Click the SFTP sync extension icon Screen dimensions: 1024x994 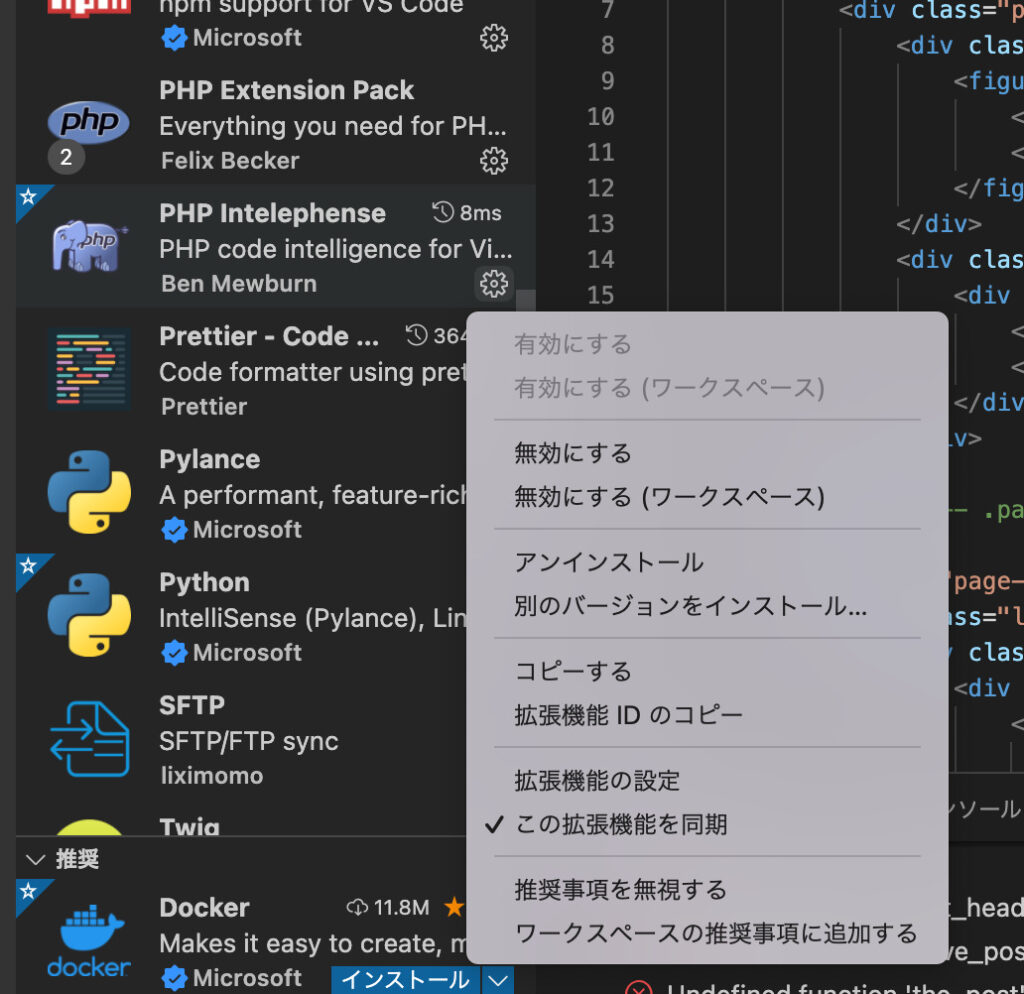point(88,737)
